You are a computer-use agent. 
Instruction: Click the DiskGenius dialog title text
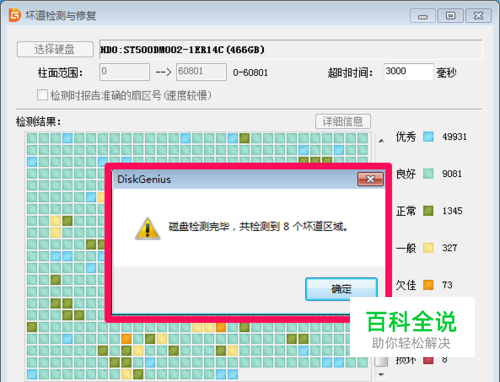(x=144, y=179)
